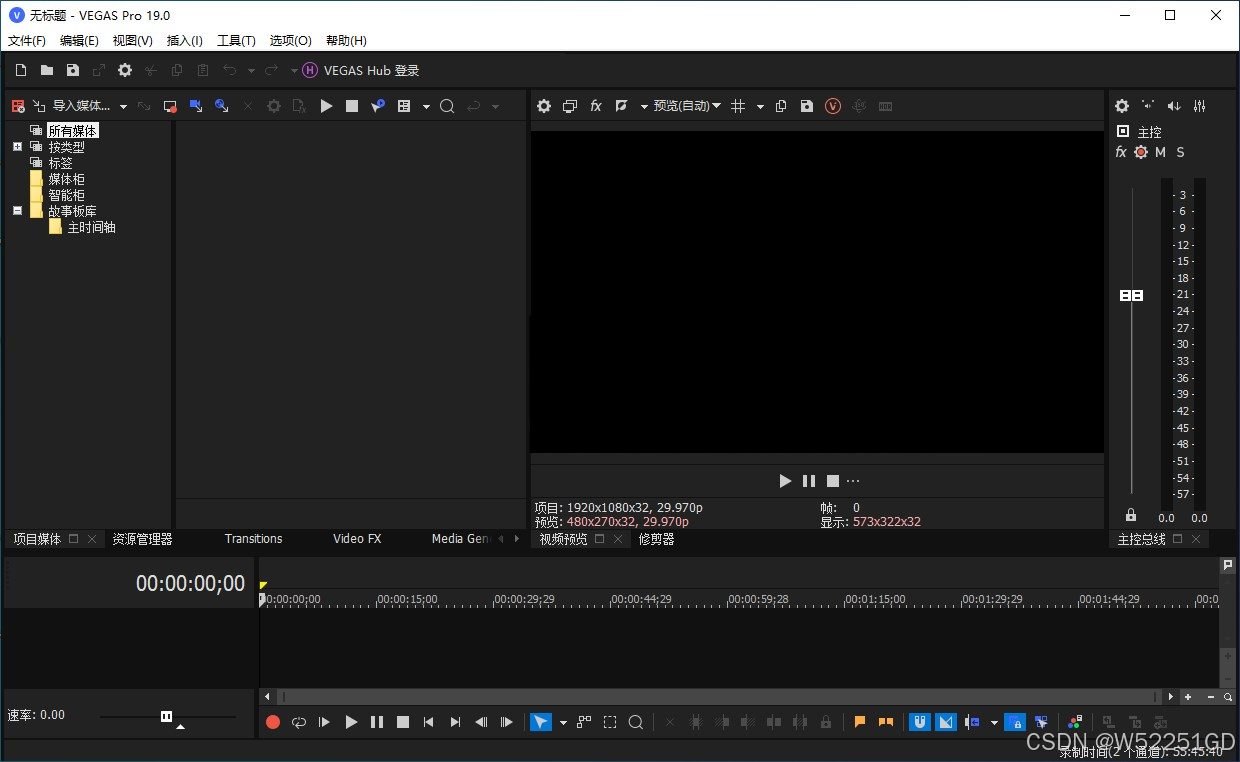Open the 选项(O) menu
This screenshot has height=762, width=1240.
click(x=290, y=41)
